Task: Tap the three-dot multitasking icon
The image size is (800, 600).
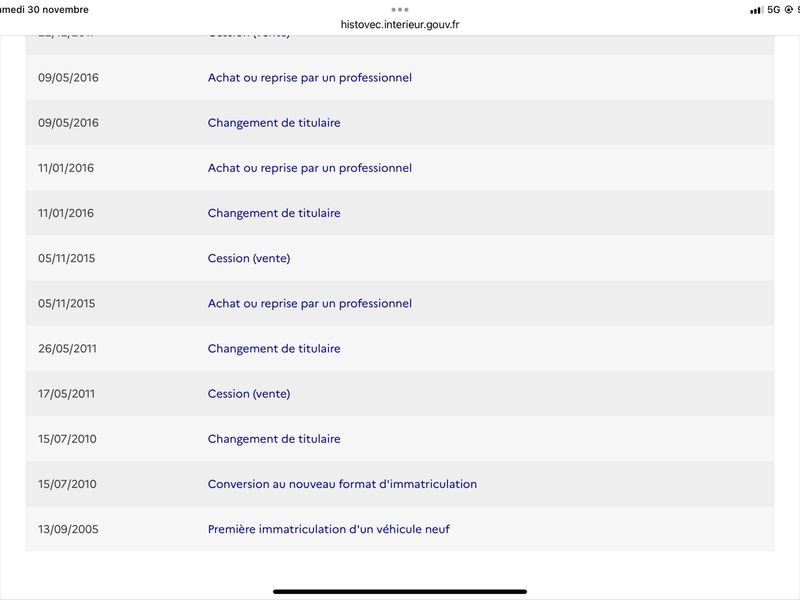Action: [x=399, y=9]
